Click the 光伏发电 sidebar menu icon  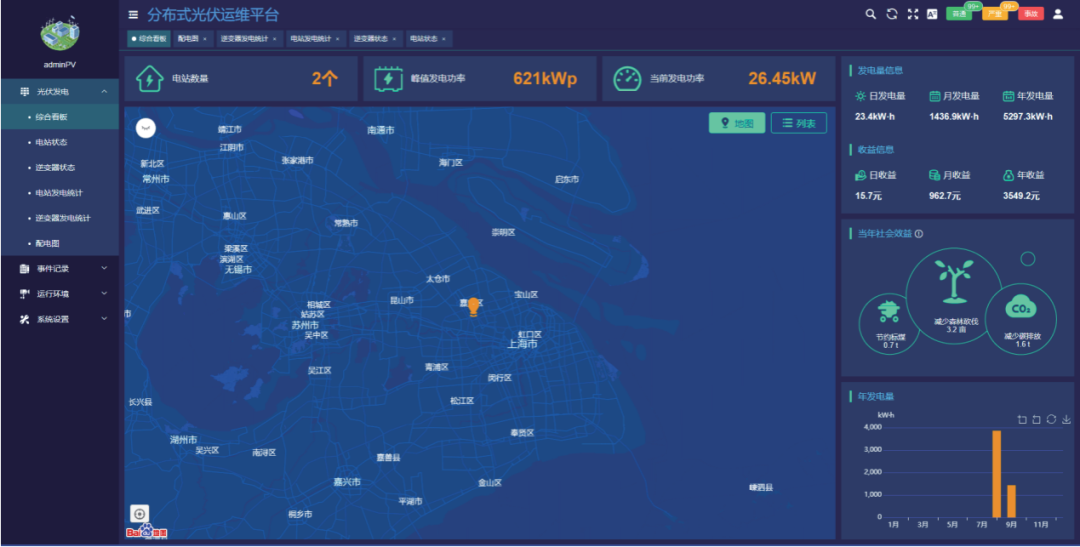[25, 92]
